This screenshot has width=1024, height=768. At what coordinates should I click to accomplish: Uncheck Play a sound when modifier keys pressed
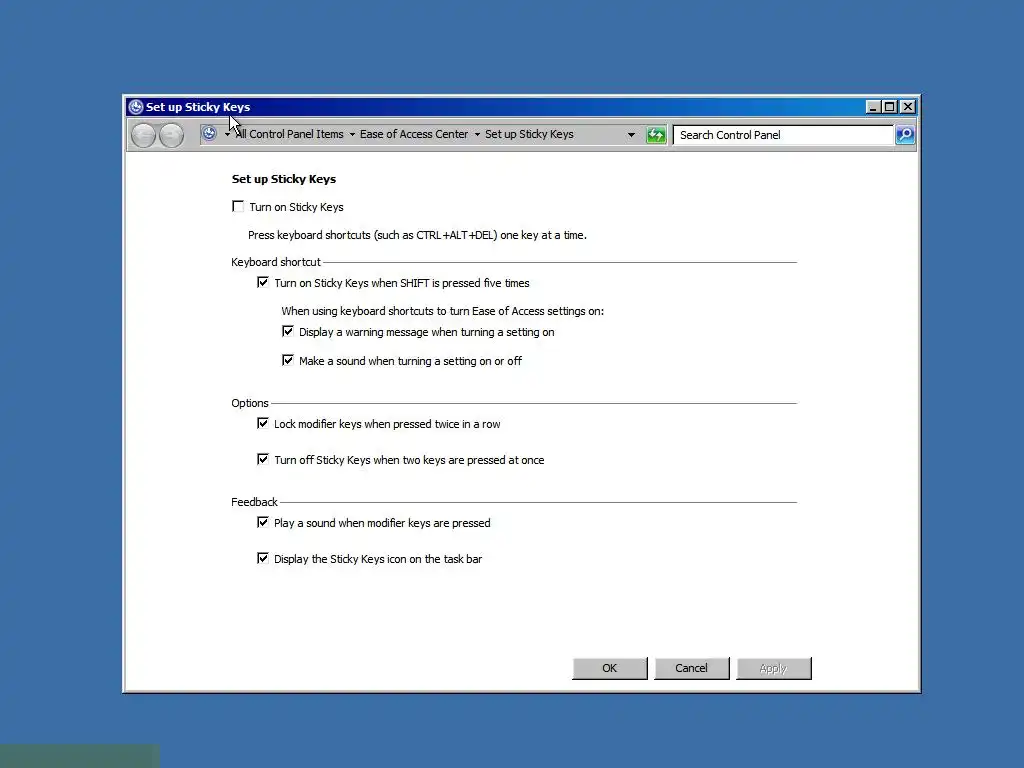(x=263, y=522)
